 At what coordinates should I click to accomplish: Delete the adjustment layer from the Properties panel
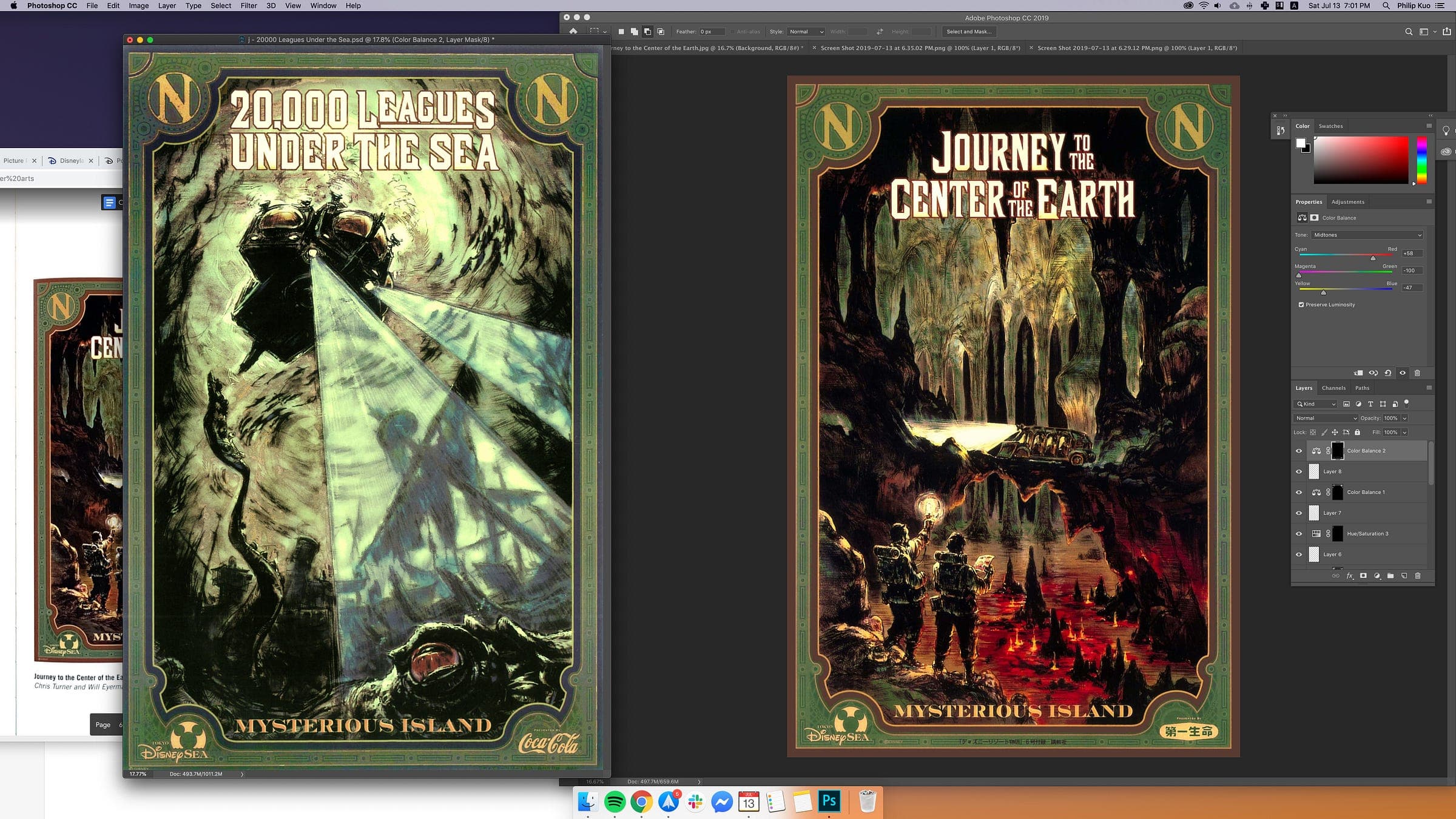(x=1417, y=373)
